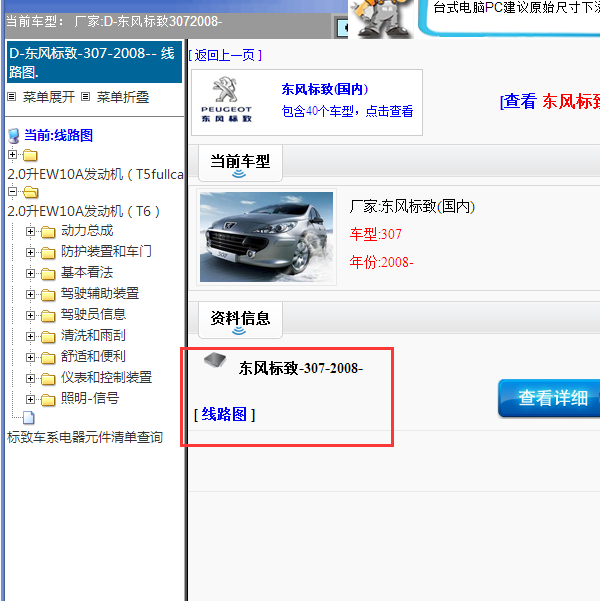The image size is (600, 601).
Task: Expand the 舒适和便利 tree node
Action: pyautogui.click(x=30, y=357)
